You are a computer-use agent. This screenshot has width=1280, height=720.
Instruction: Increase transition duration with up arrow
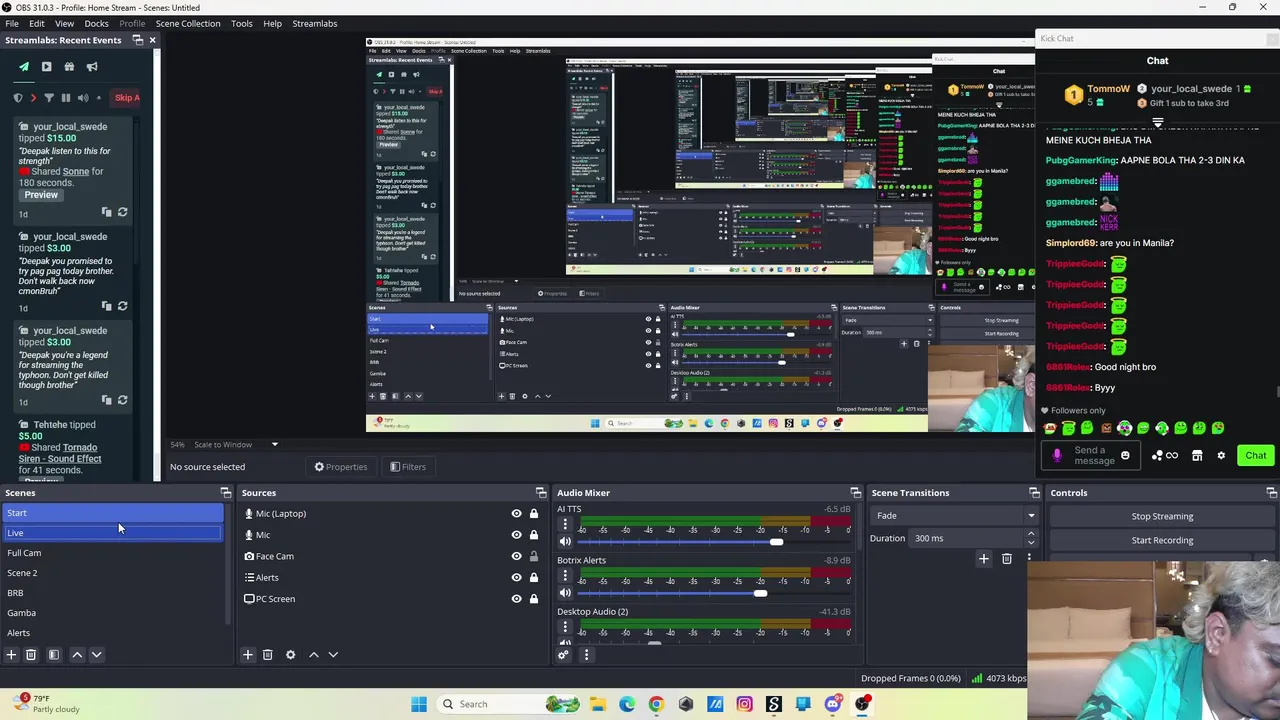pyautogui.click(x=1031, y=534)
